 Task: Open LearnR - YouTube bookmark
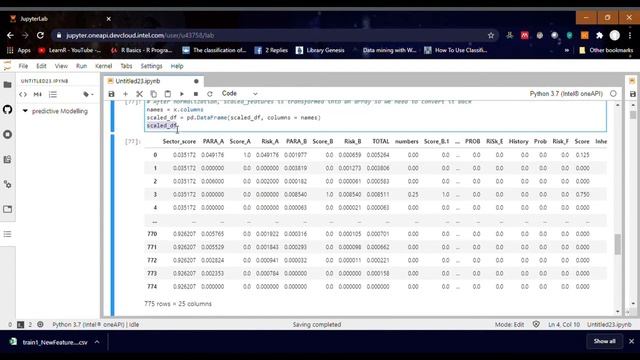click(69, 50)
